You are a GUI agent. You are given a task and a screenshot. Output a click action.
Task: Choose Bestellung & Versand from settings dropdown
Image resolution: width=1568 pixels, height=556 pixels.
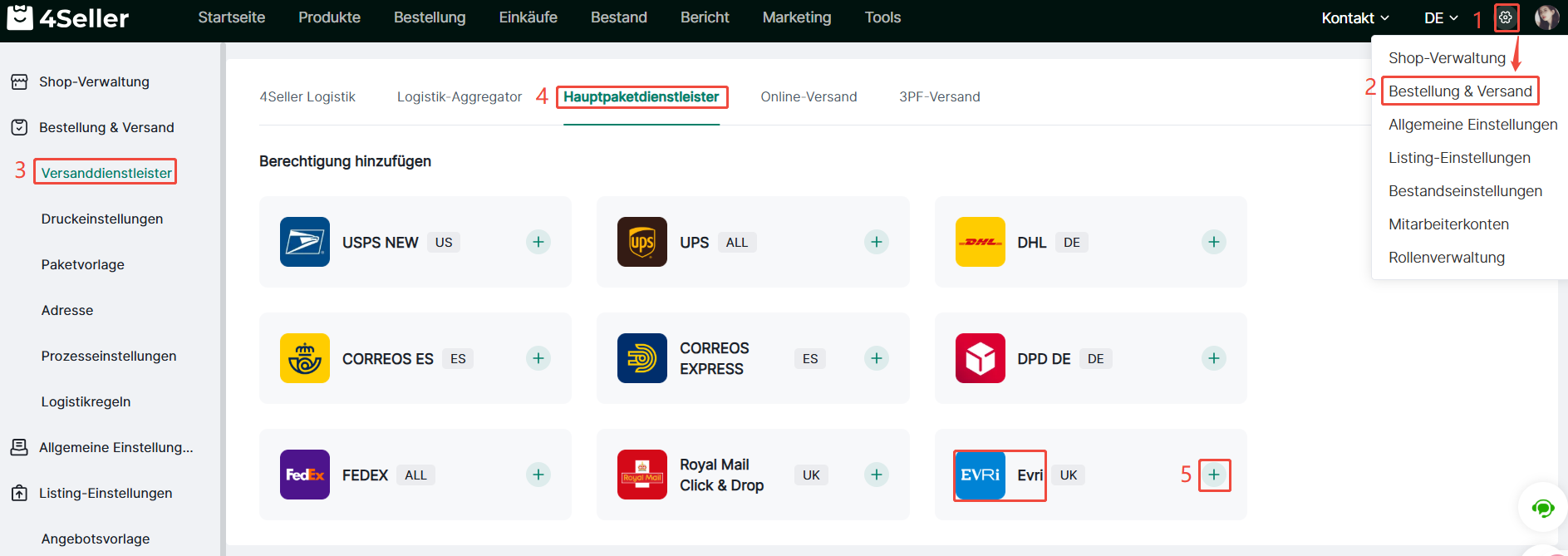pyautogui.click(x=1460, y=91)
